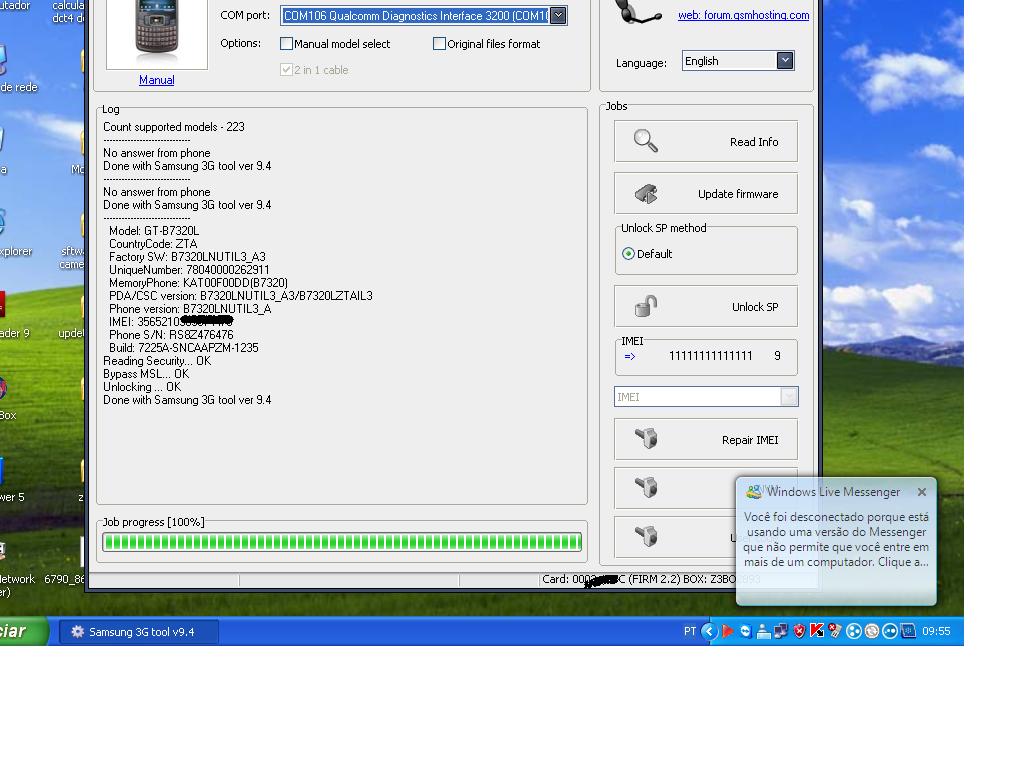Click the Windows Live Messenger notification icon

tap(754, 492)
